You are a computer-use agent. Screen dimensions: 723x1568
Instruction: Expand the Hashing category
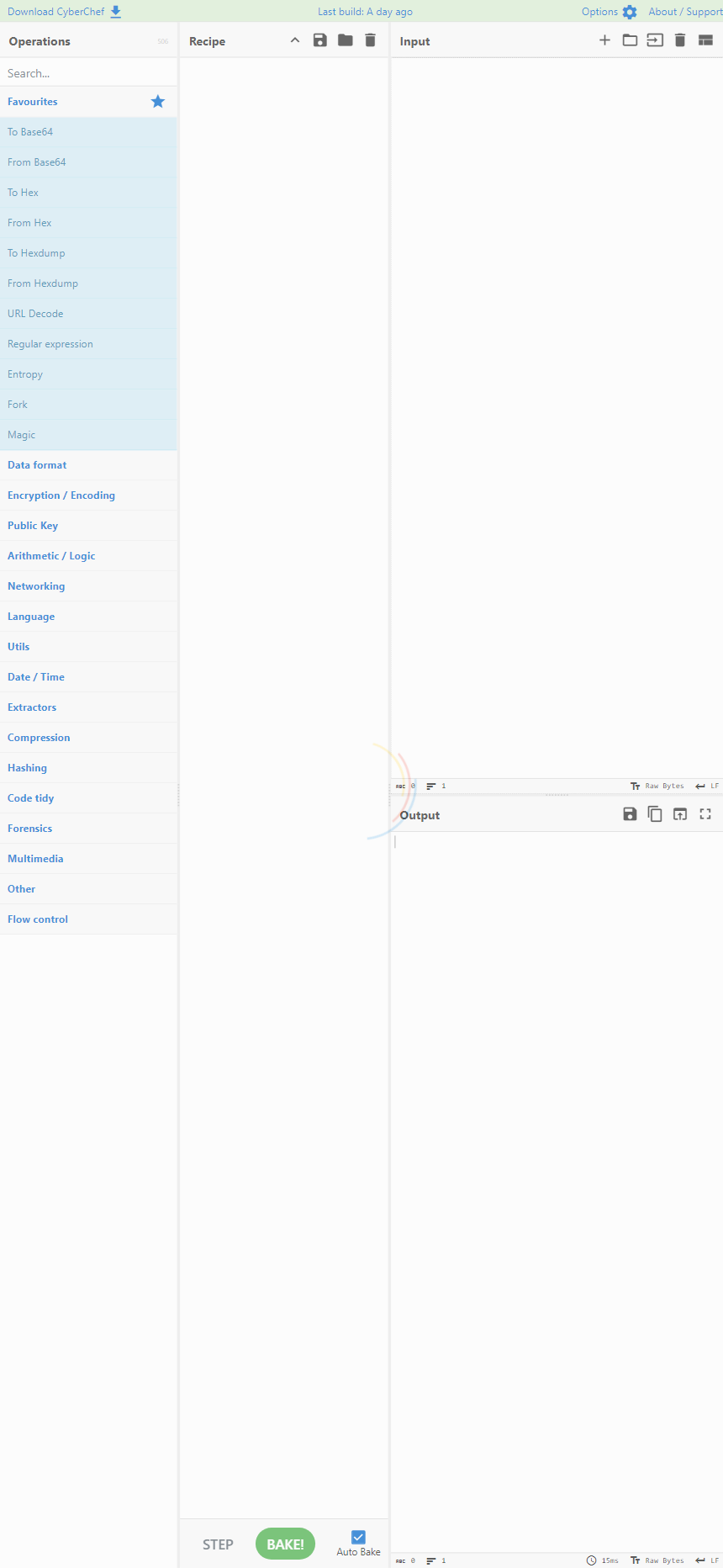pos(88,768)
